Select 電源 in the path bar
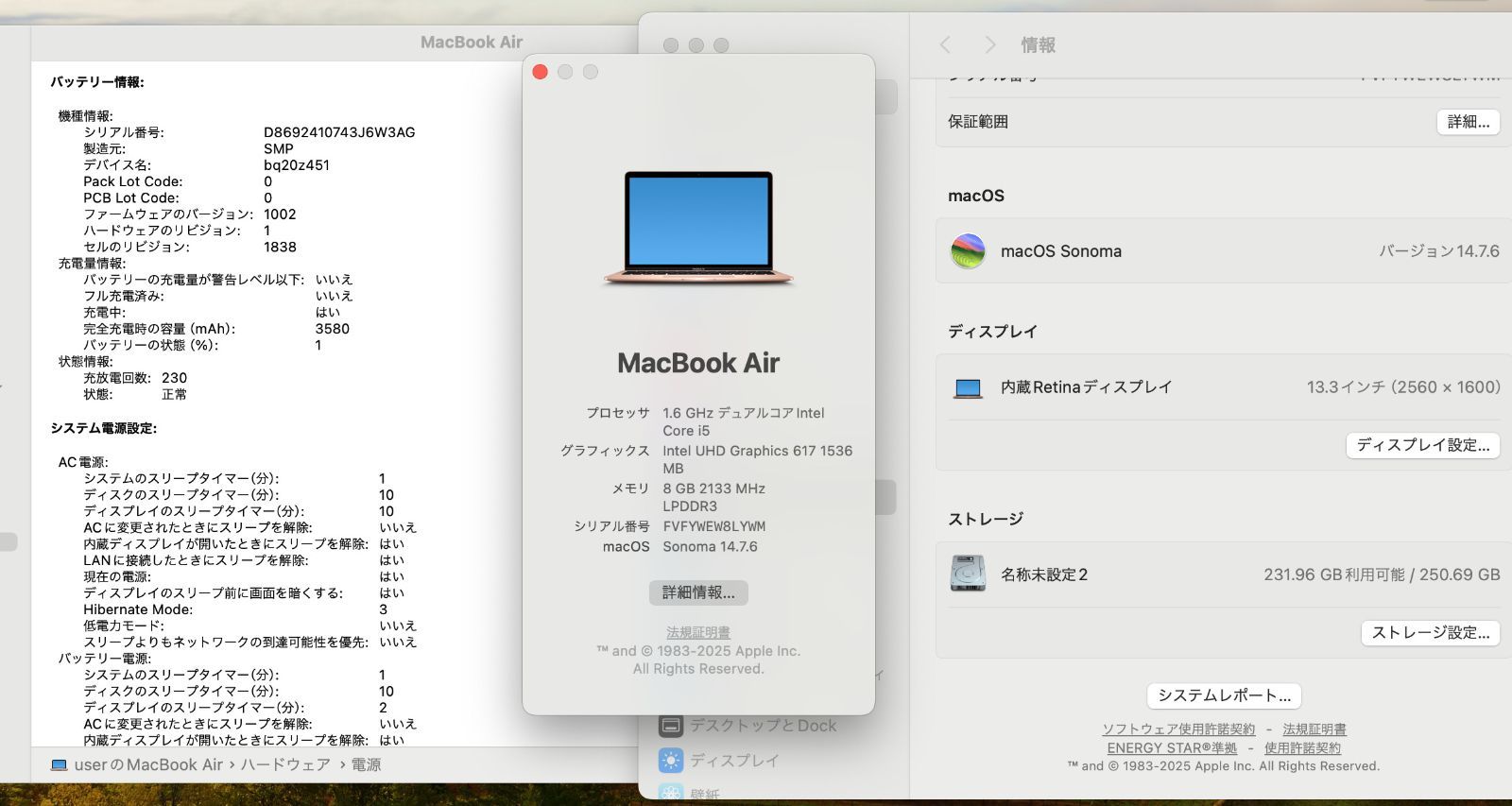Image resolution: width=1512 pixels, height=806 pixels. click(367, 765)
